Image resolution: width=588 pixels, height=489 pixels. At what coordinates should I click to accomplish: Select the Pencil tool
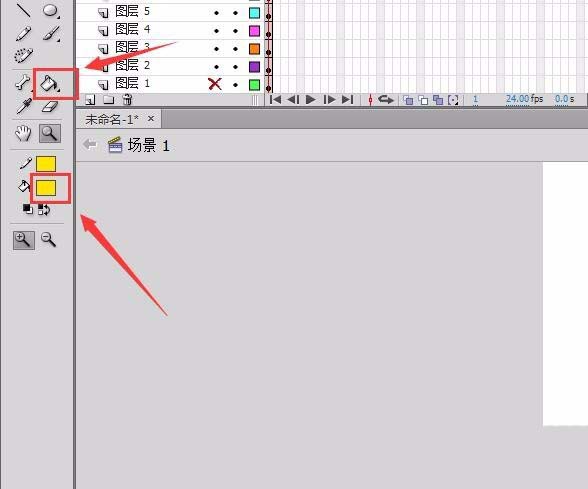[23, 34]
